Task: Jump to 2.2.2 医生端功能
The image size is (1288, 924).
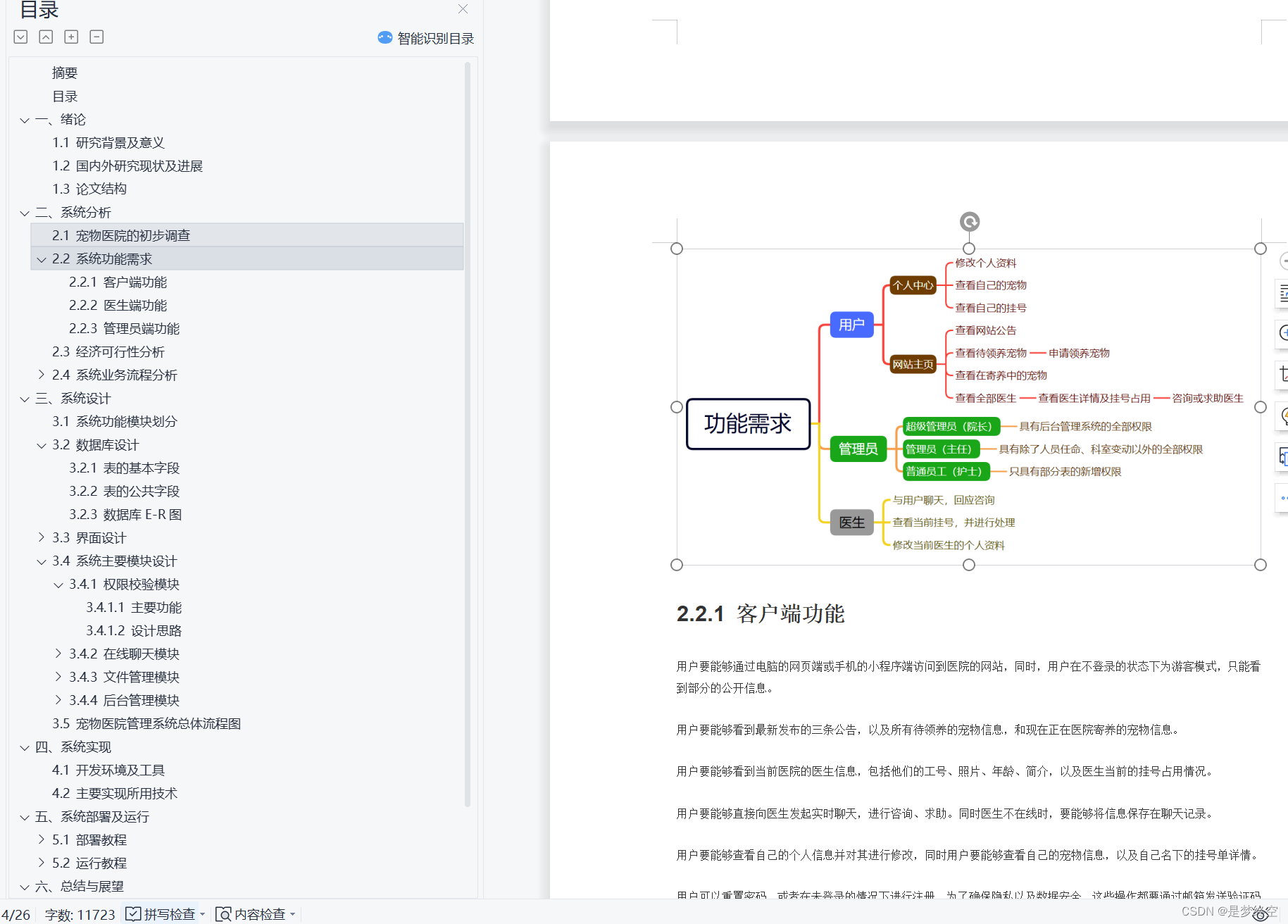Action: [x=118, y=305]
